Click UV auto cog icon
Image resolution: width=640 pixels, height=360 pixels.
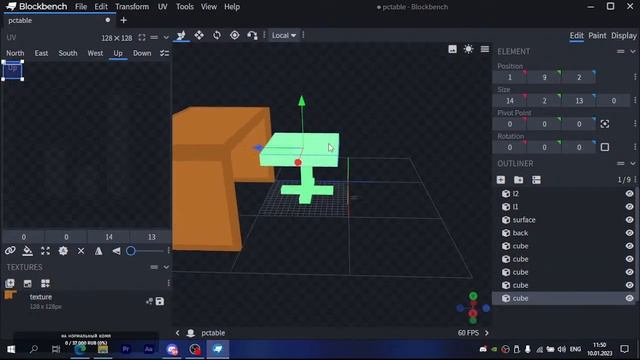coord(63,251)
